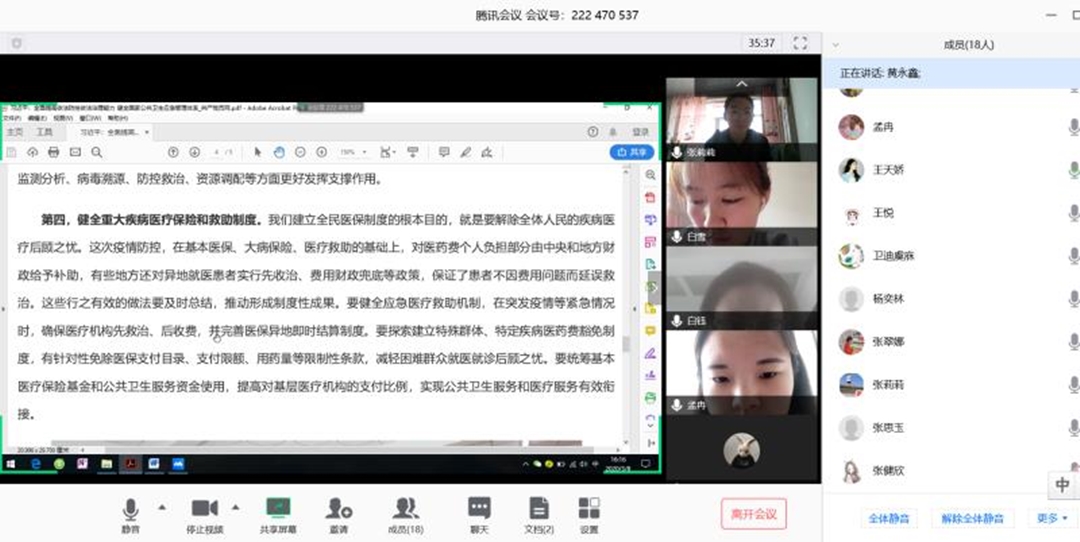Click the search magnifier in Acrobat toolbar

coord(97,152)
